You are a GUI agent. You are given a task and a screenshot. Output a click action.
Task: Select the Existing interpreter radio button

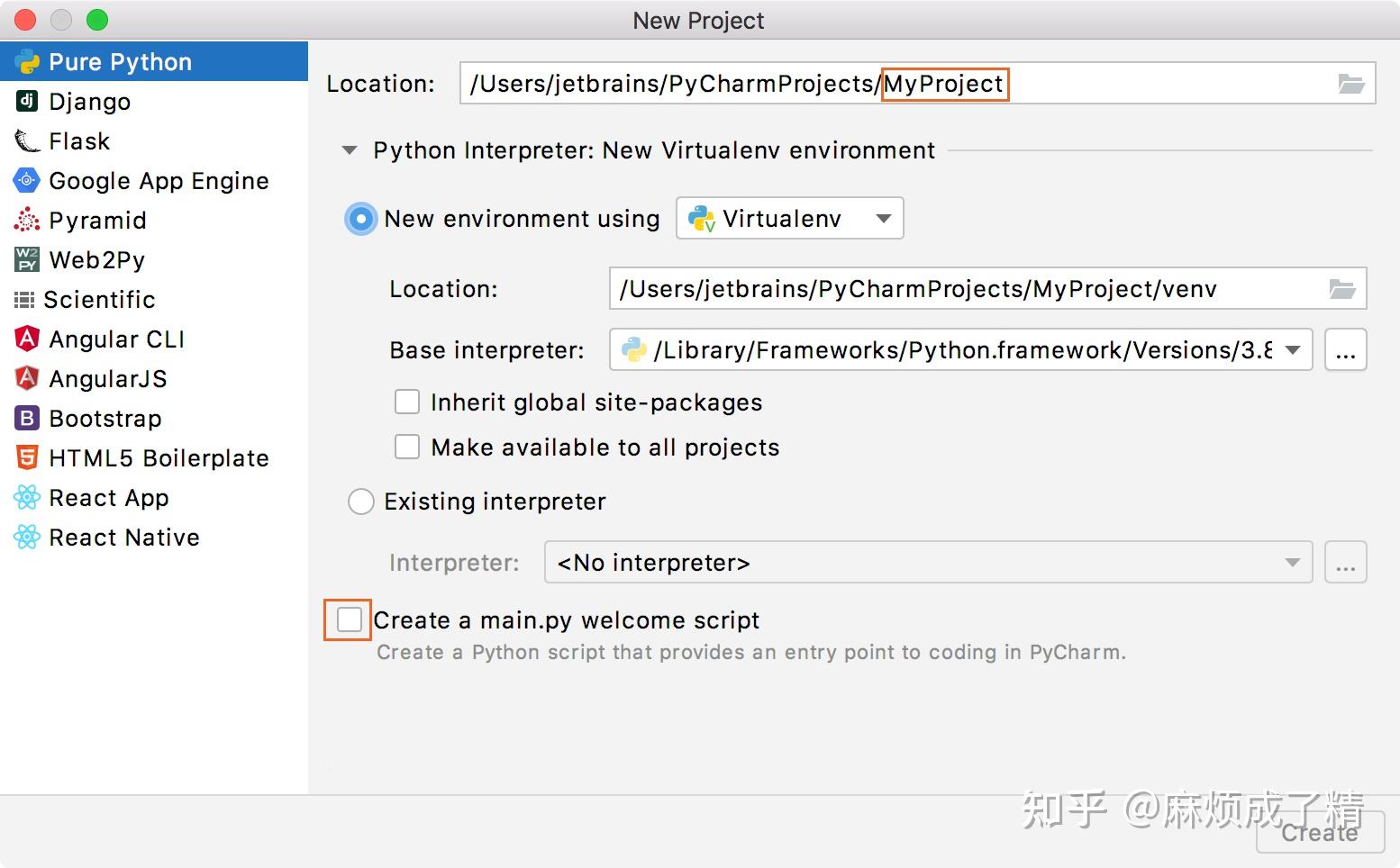(x=360, y=502)
